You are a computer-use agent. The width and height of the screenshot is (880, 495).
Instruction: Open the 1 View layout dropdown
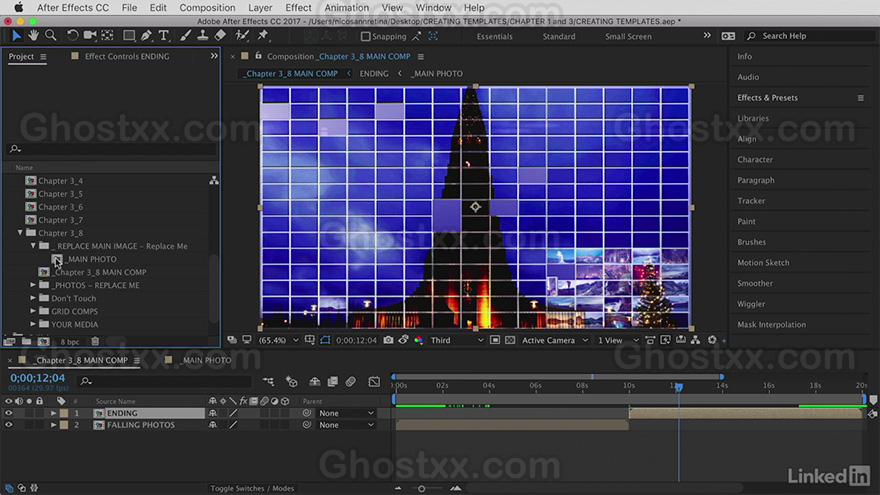click(x=617, y=340)
